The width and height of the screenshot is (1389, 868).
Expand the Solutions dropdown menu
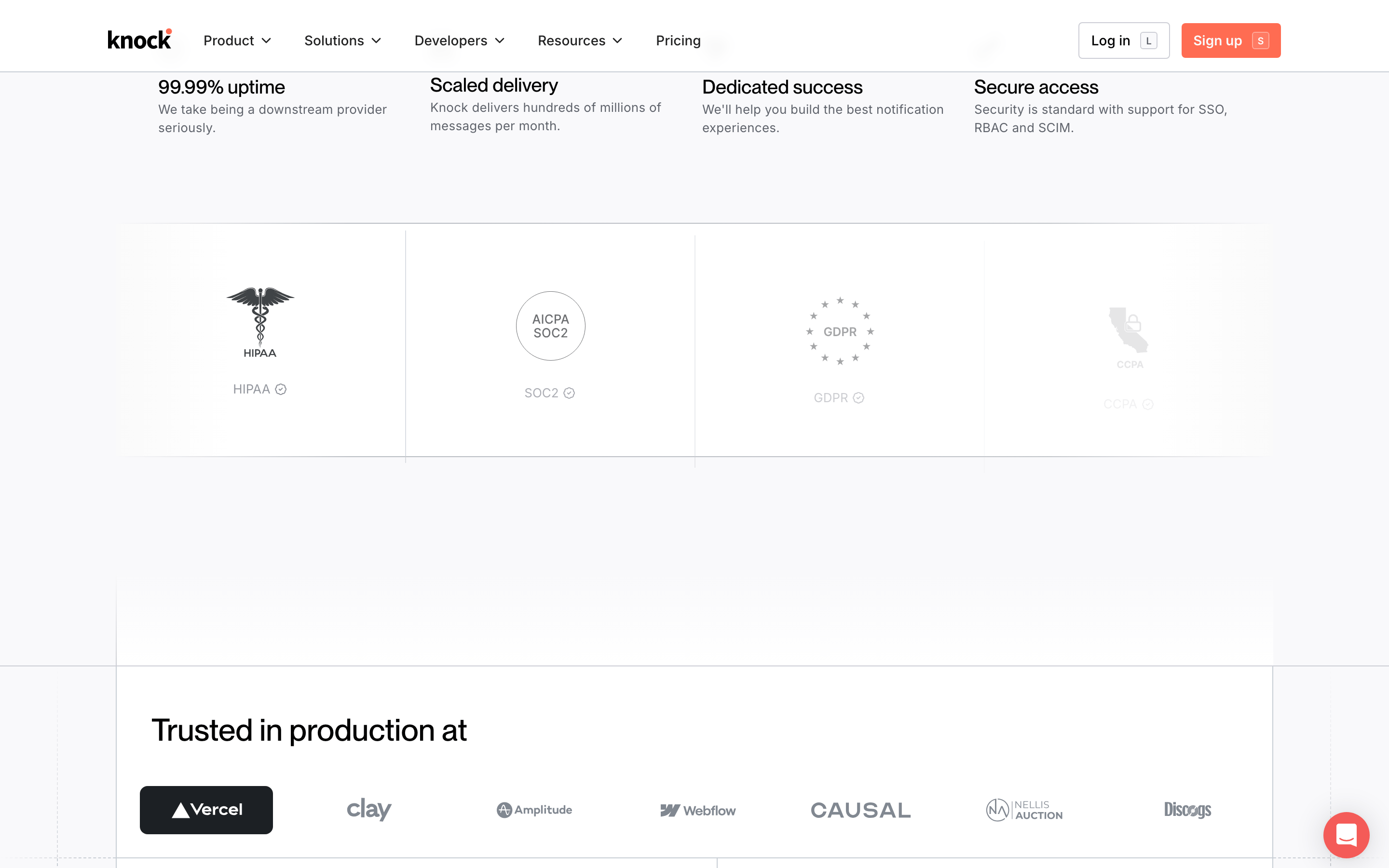pyautogui.click(x=342, y=41)
